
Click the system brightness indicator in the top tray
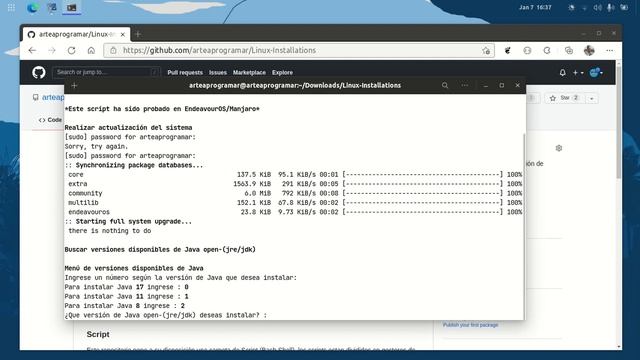pyautogui.click(x=571, y=7)
